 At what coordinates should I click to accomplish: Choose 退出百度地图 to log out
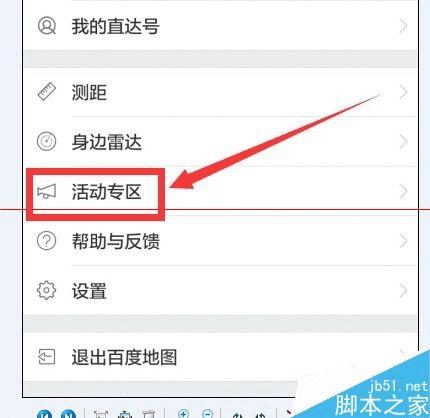(x=221, y=357)
